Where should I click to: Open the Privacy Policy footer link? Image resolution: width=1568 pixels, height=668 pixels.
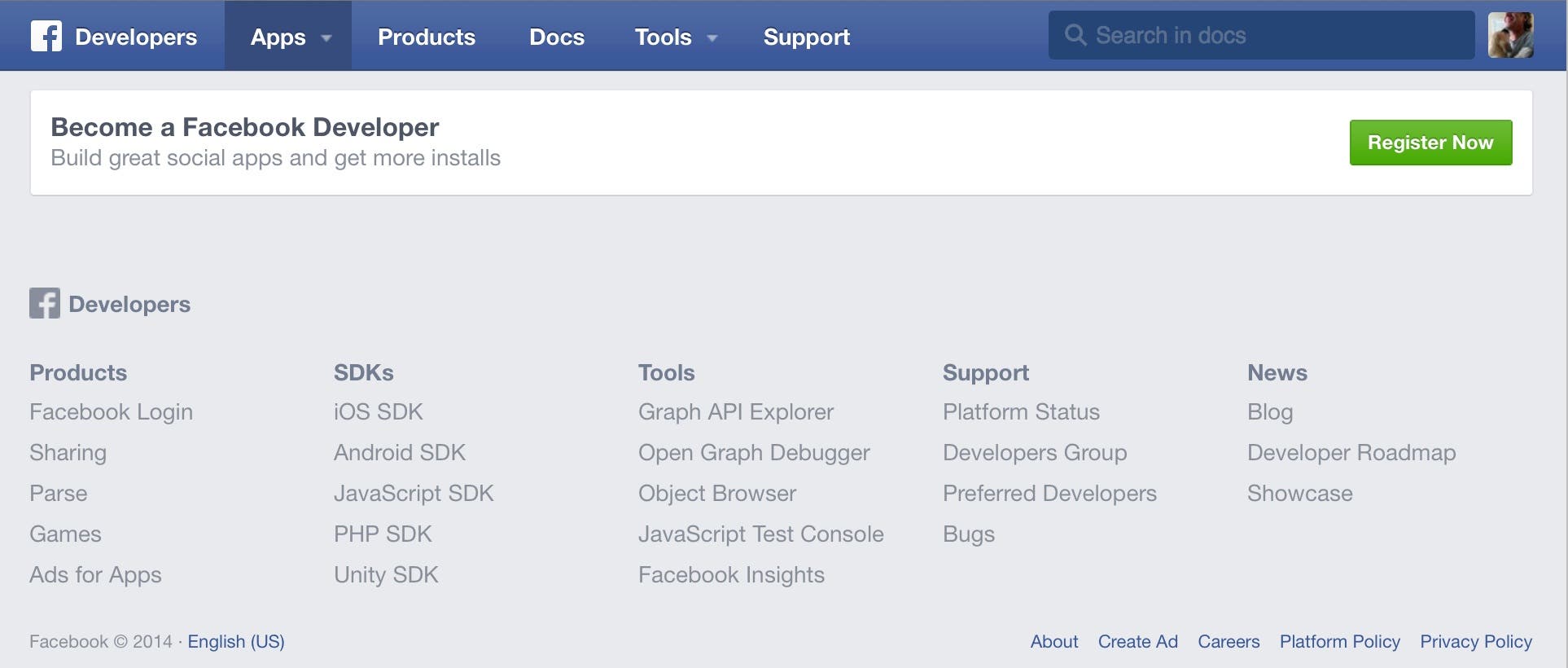click(1476, 642)
